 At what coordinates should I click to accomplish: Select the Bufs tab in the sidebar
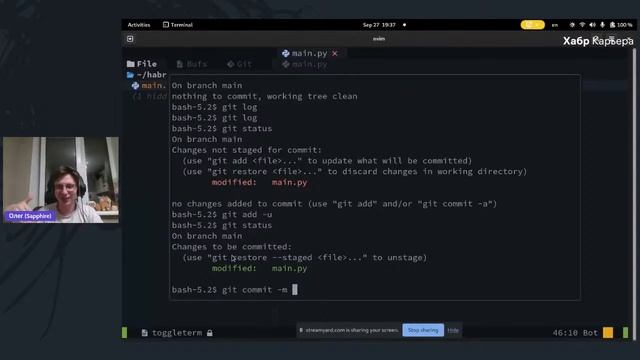(x=192, y=64)
